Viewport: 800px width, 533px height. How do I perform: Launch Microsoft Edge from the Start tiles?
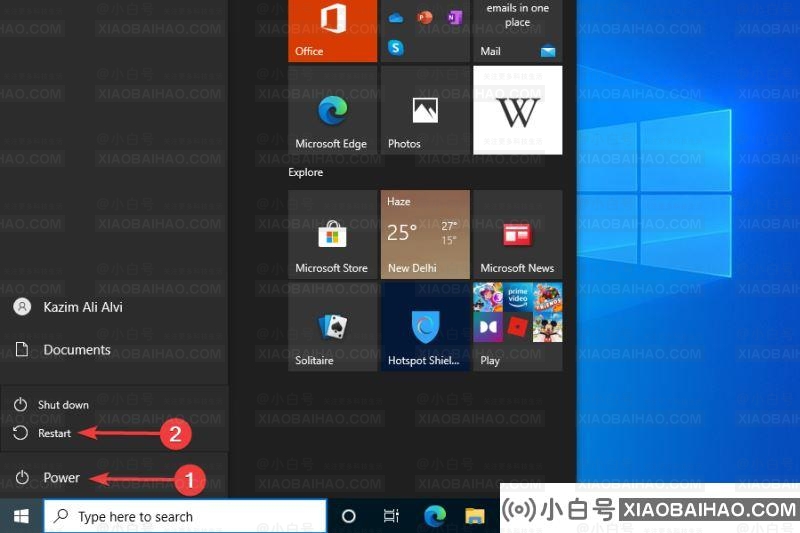pyautogui.click(x=333, y=110)
